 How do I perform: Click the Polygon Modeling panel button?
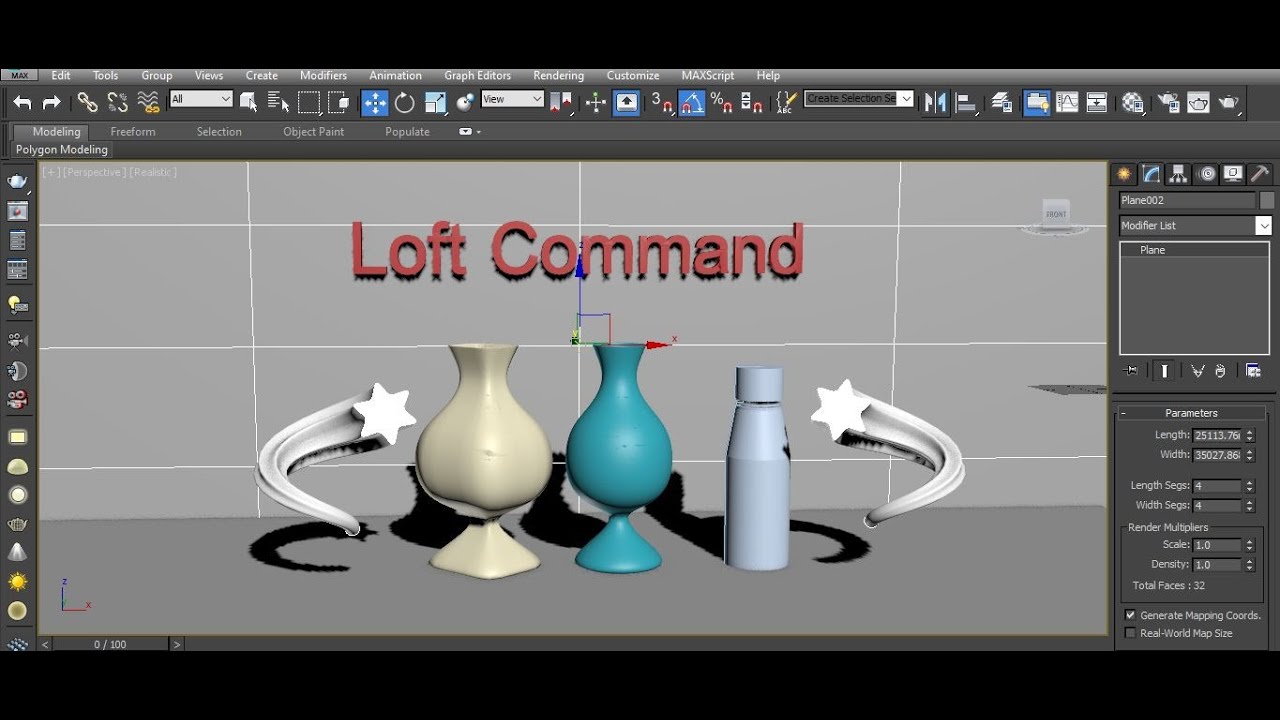click(x=62, y=150)
